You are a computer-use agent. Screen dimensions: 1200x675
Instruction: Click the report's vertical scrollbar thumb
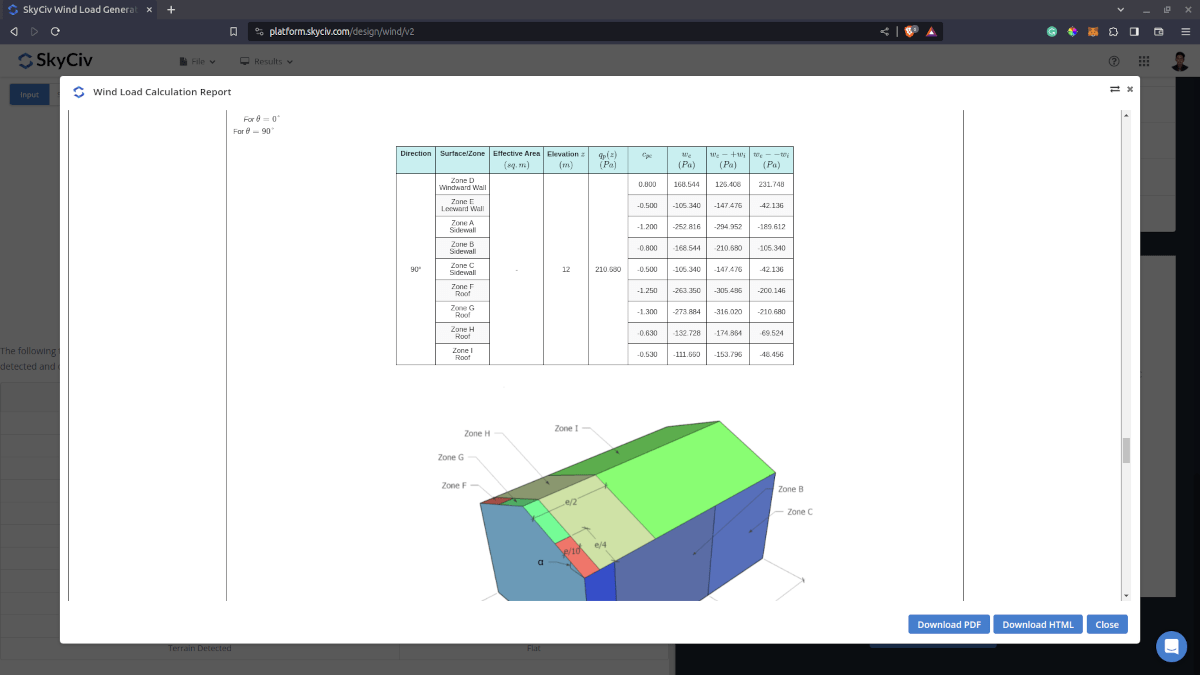1126,450
